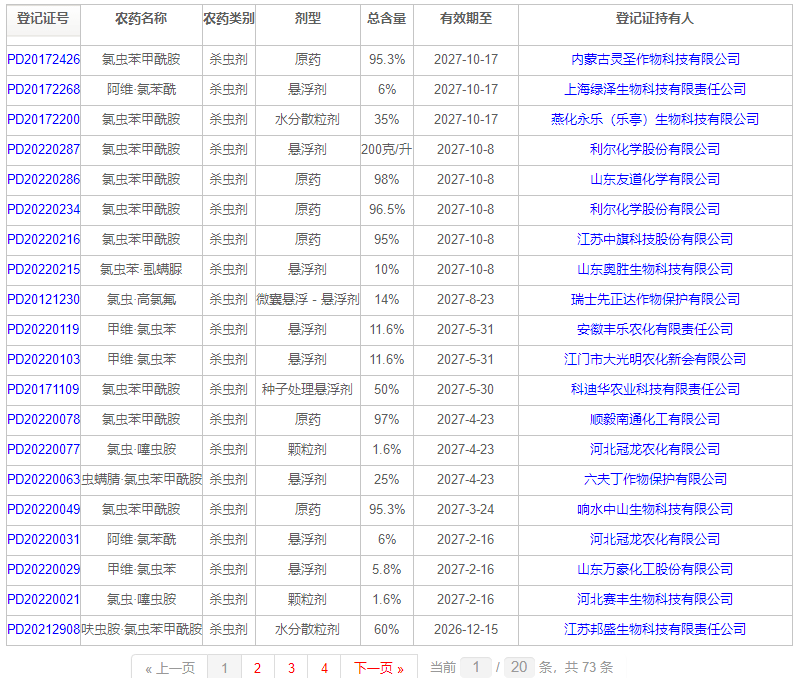
Task: Open registration PD20172426 link
Action: 44,59
